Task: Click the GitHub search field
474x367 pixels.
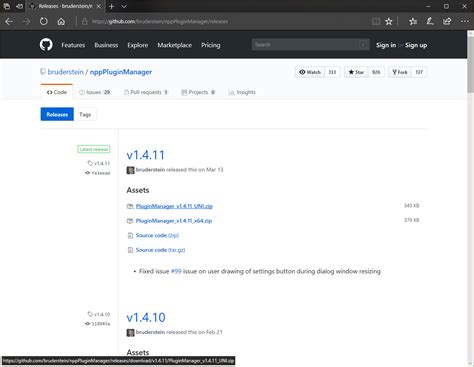Action: coord(310,45)
